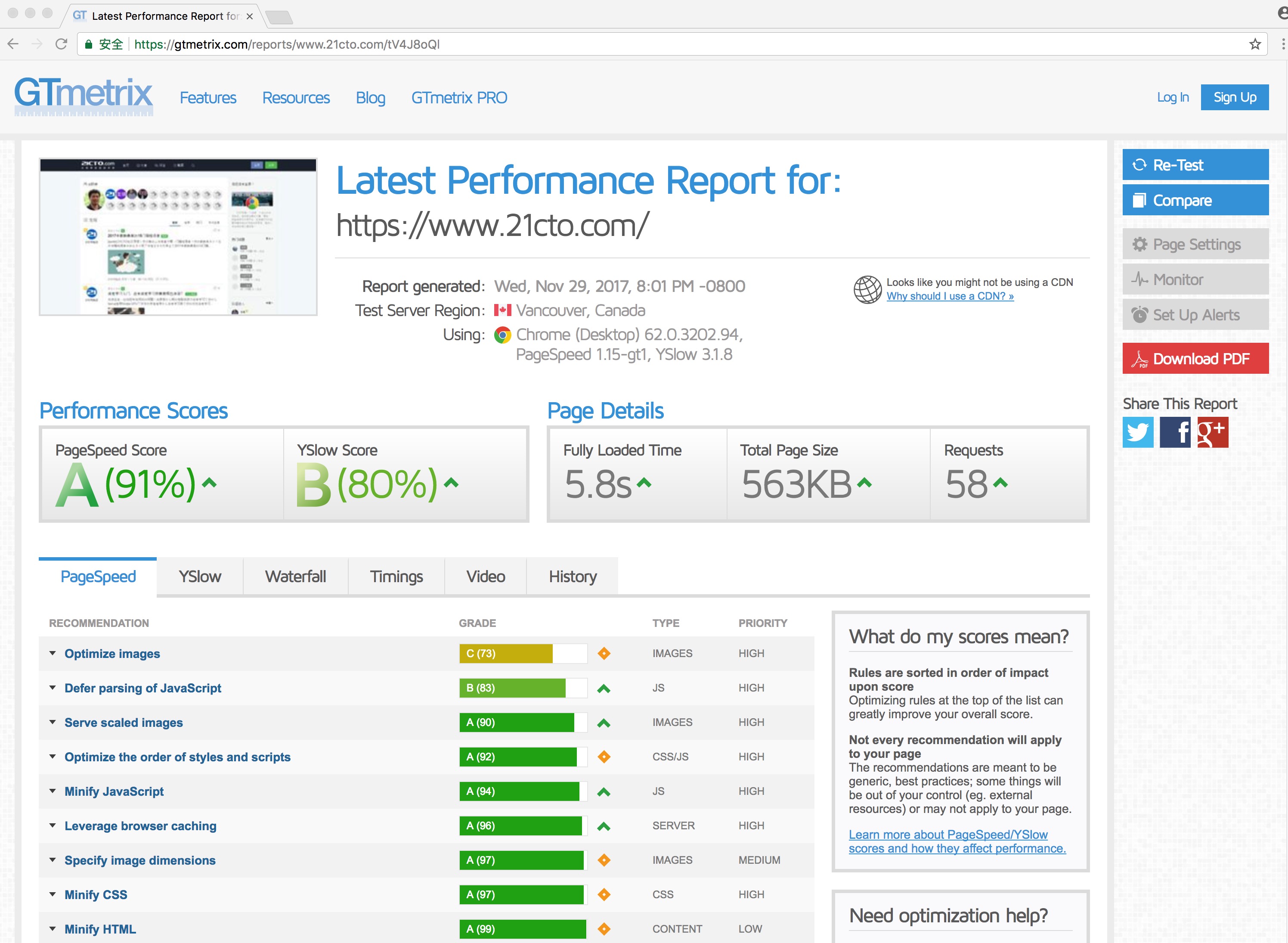Open a new browser tab
This screenshot has width=1288, height=943.
coord(279,17)
